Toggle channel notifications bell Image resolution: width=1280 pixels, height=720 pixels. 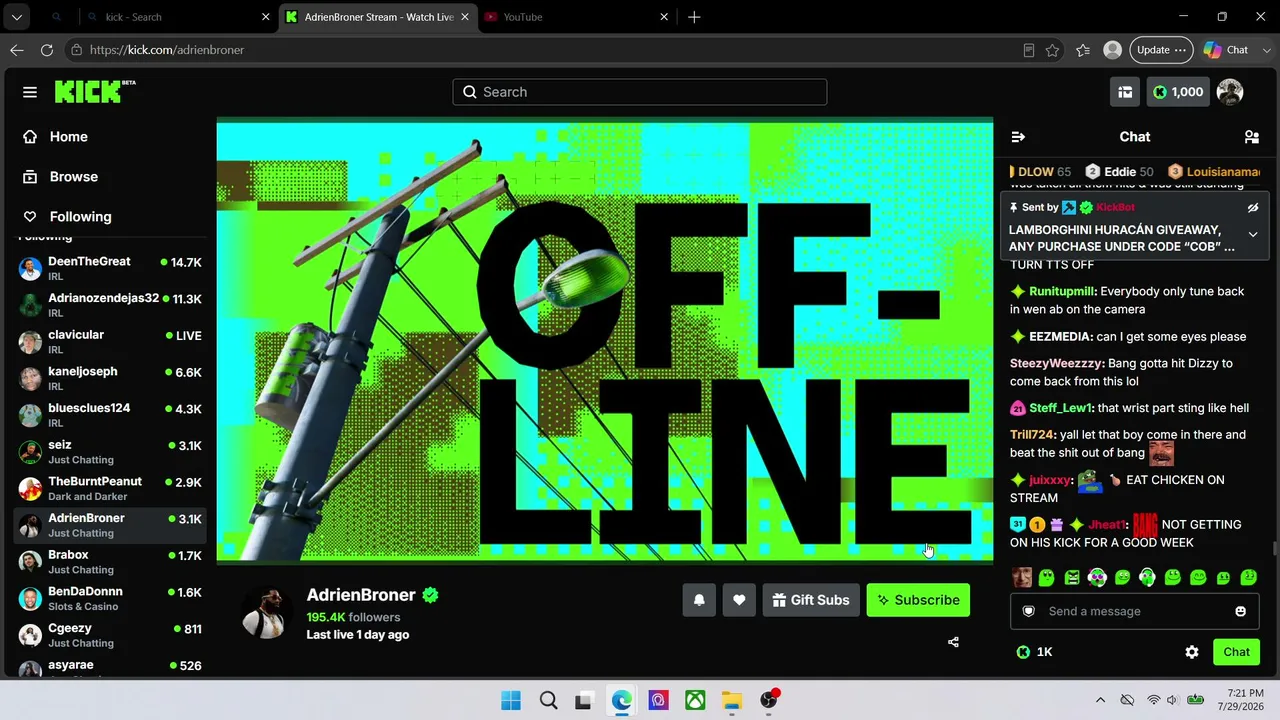[699, 600]
